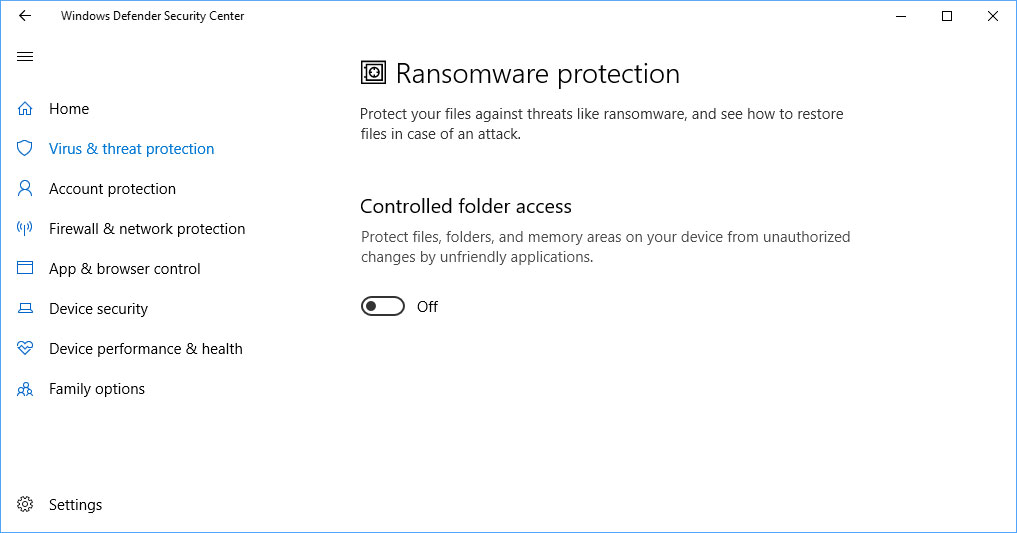Open Settings text link

click(x=76, y=505)
